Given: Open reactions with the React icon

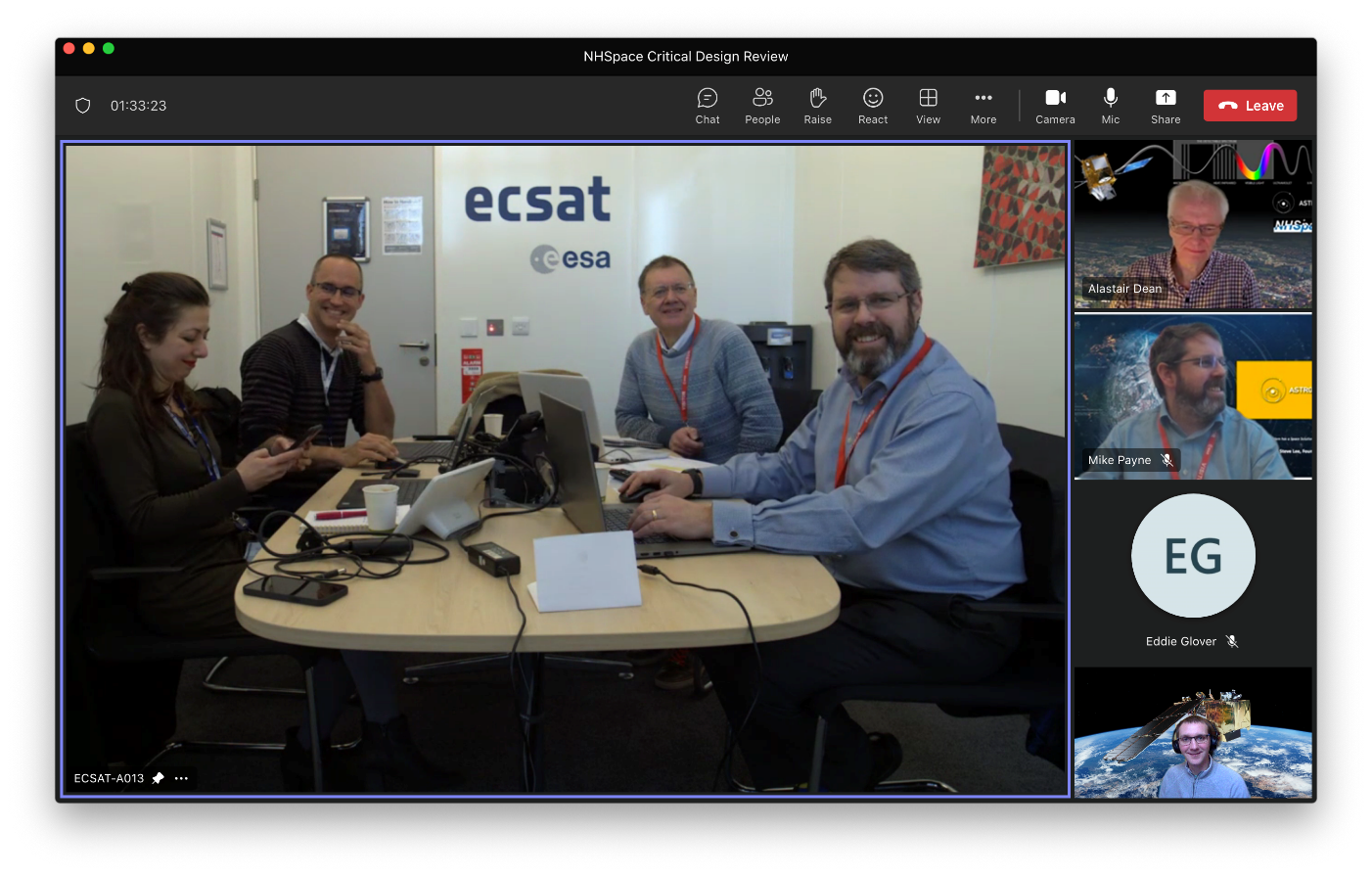Looking at the screenshot, I should coord(872,105).
